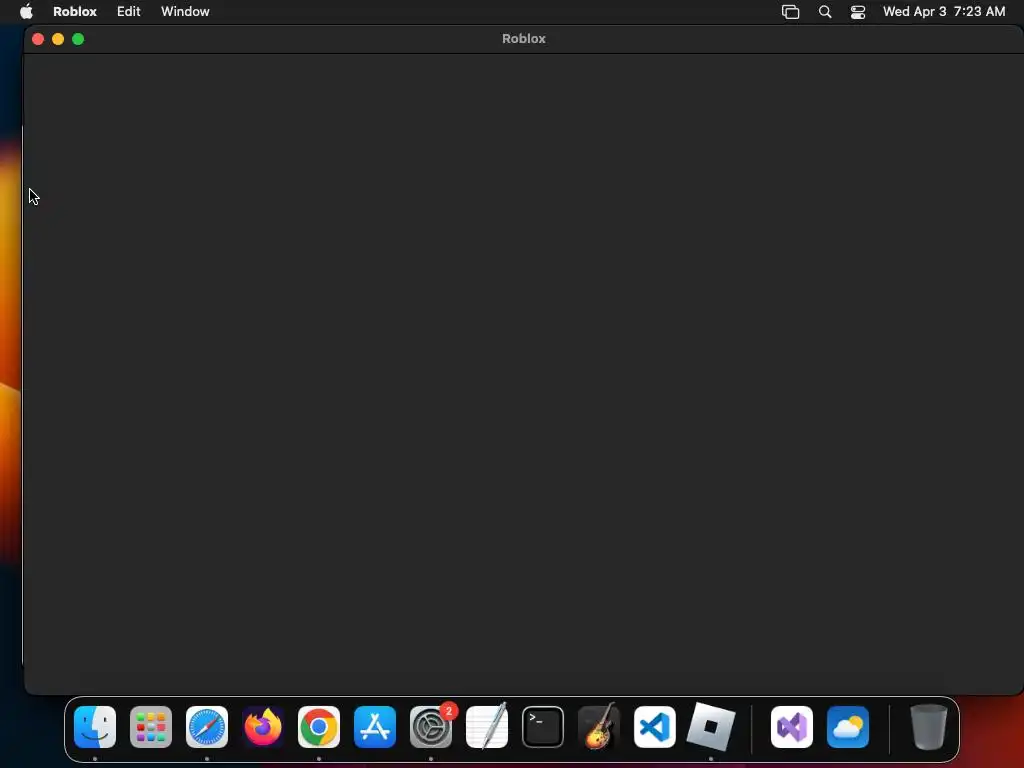Screen dimensions: 1024x768
Task: Open the Window menu
Action: (185, 11)
